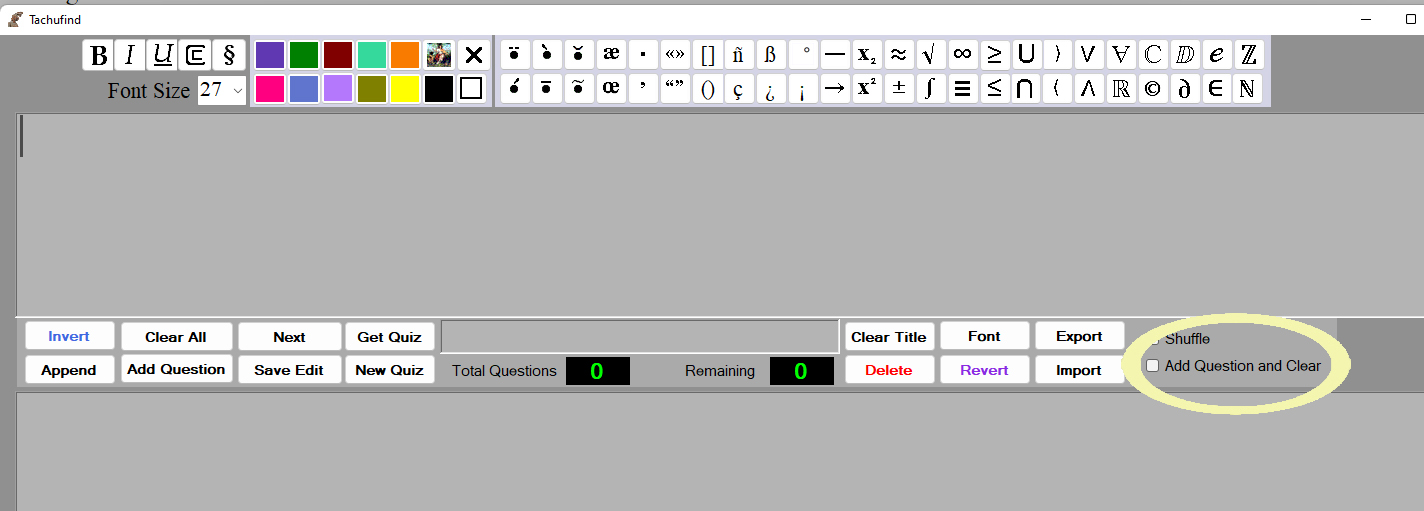Insert the ñ character
The image size is (1424, 511).
pyautogui.click(x=738, y=54)
